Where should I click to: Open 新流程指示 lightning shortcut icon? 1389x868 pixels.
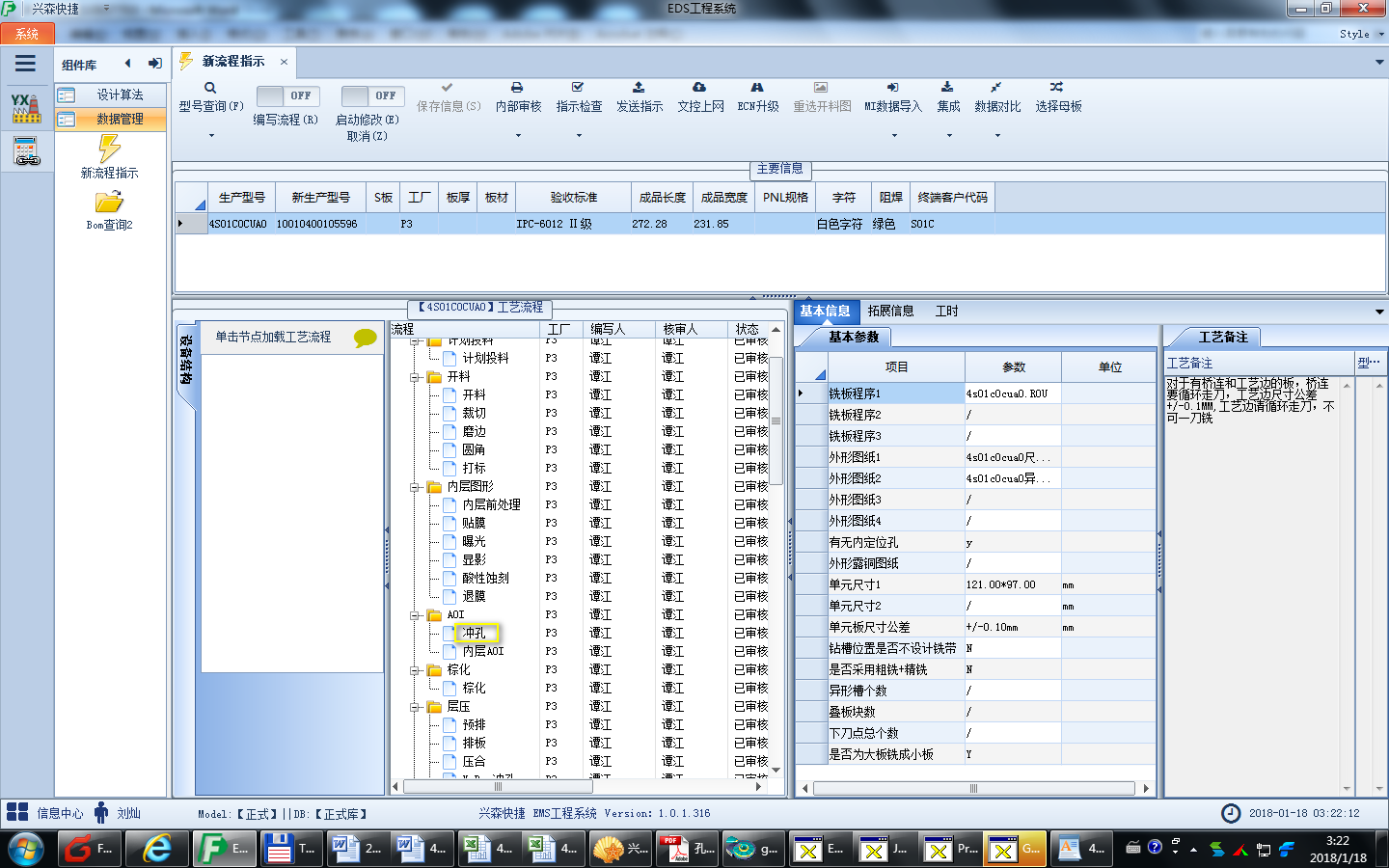coord(109,149)
